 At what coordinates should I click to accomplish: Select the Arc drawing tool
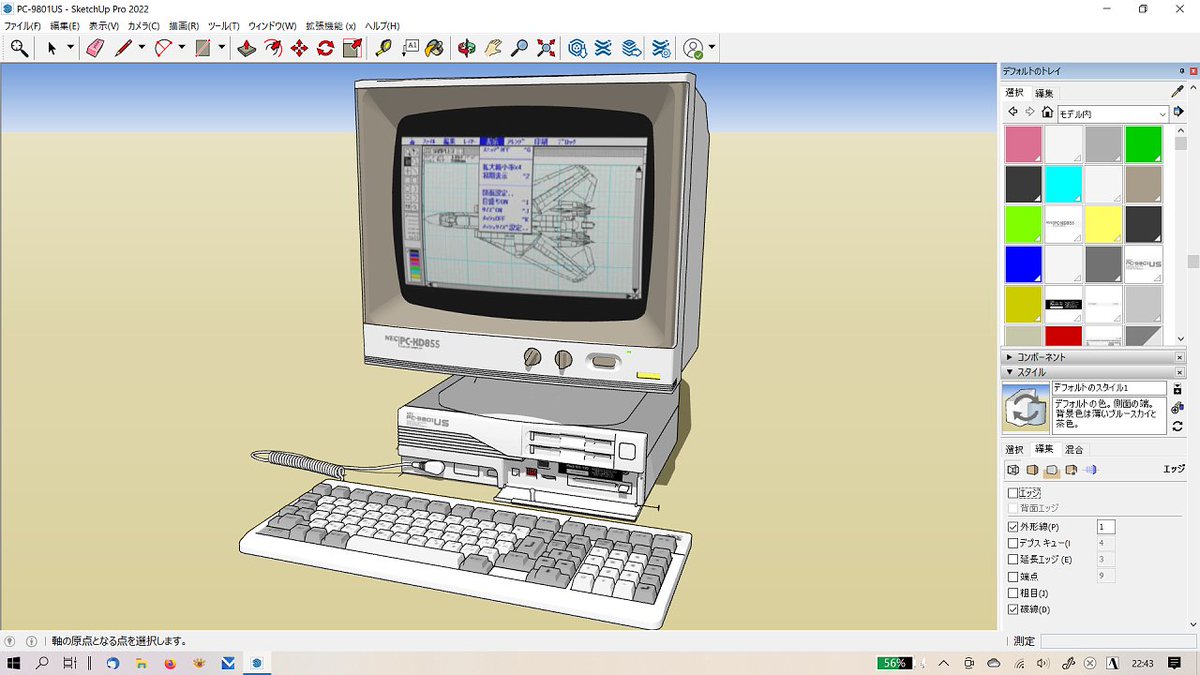[164, 47]
